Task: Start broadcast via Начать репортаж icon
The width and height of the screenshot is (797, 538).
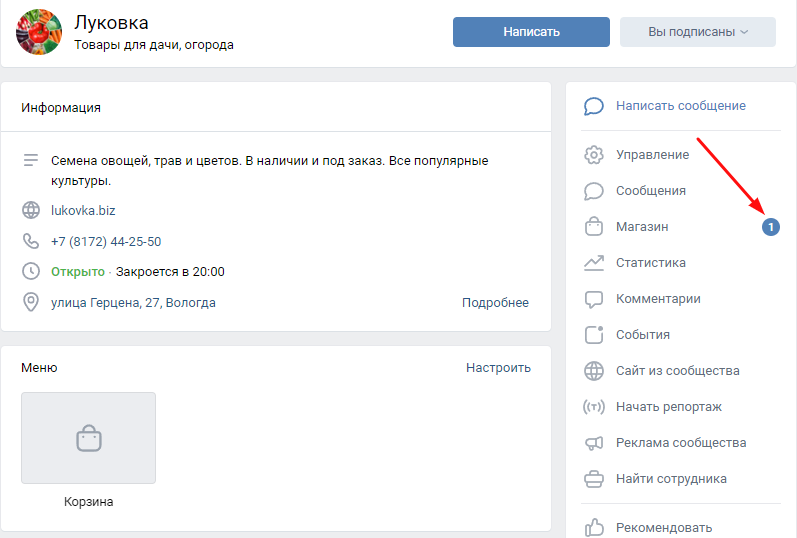Action: (x=594, y=407)
